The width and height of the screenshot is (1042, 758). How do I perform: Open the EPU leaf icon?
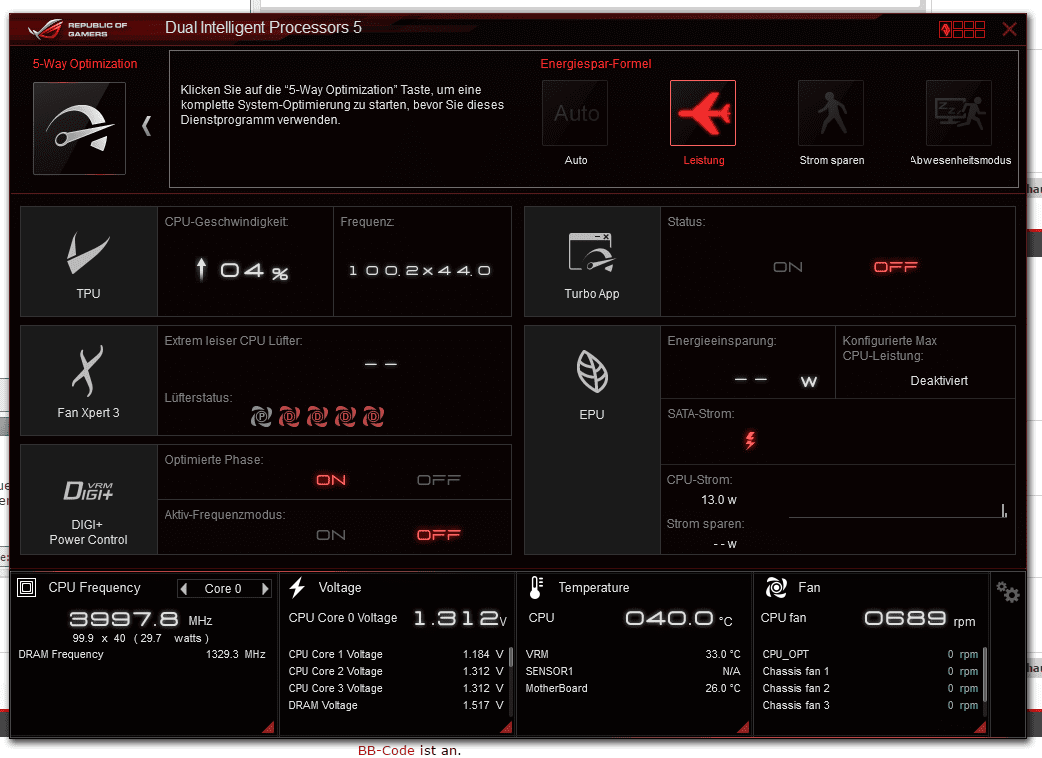591,371
